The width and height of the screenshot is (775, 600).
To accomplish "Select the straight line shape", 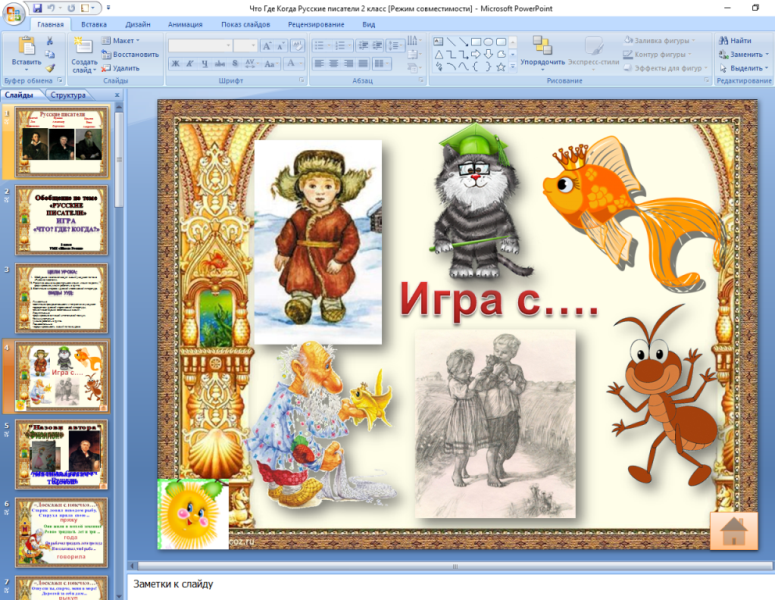I will 451,42.
